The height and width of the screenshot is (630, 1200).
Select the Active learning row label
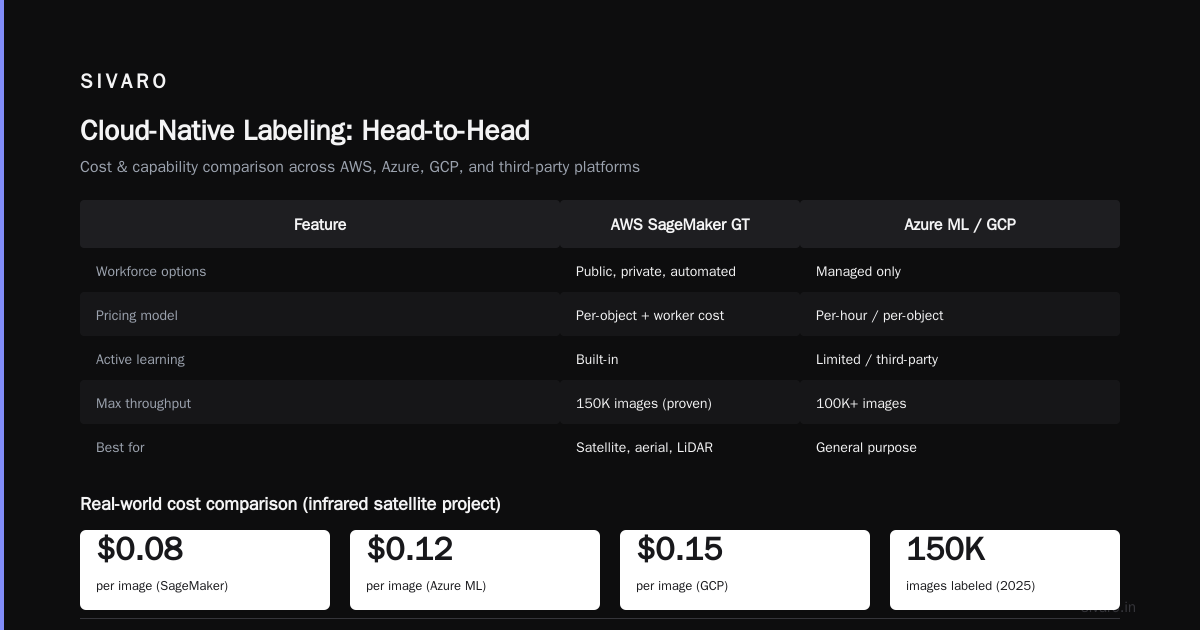coord(140,359)
